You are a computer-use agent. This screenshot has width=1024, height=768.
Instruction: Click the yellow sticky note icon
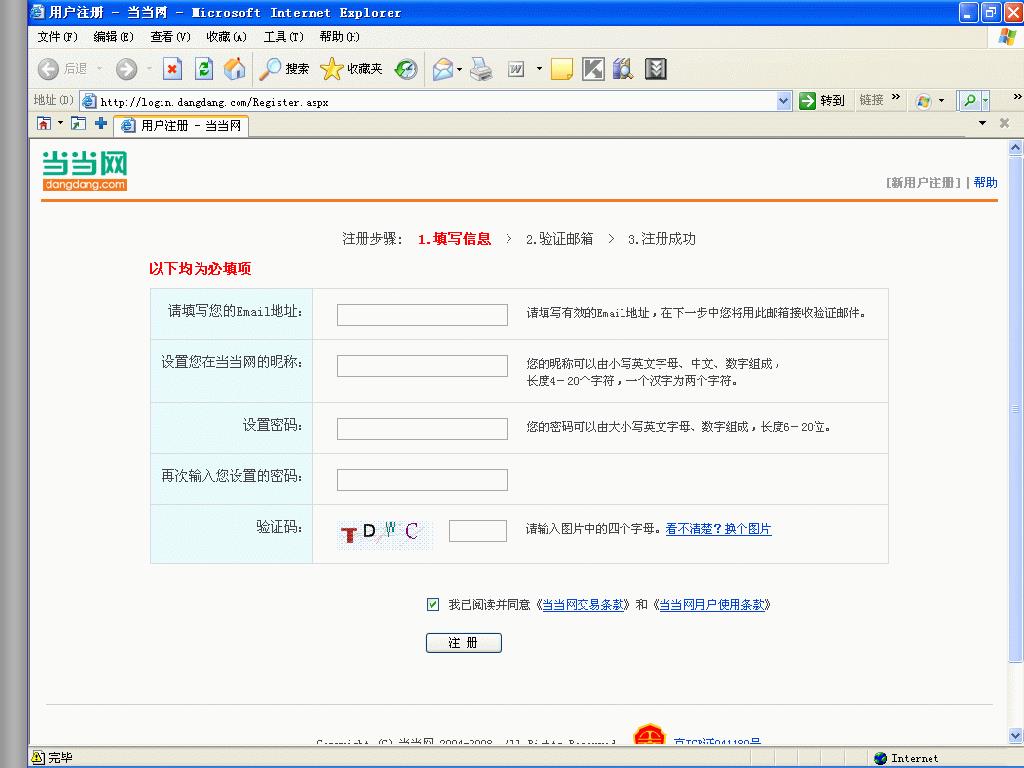(562, 69)
